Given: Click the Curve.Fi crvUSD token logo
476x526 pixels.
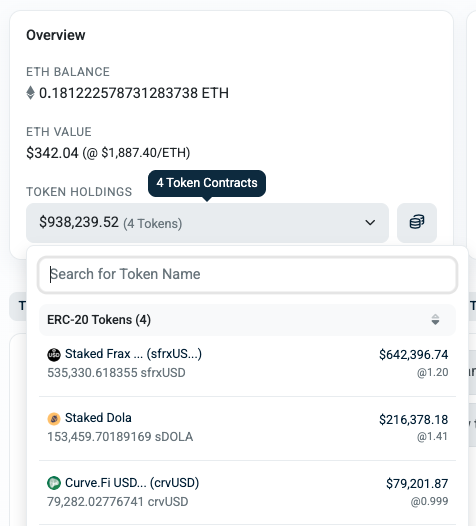Looking at the screenshot, I should click(54, 483).
